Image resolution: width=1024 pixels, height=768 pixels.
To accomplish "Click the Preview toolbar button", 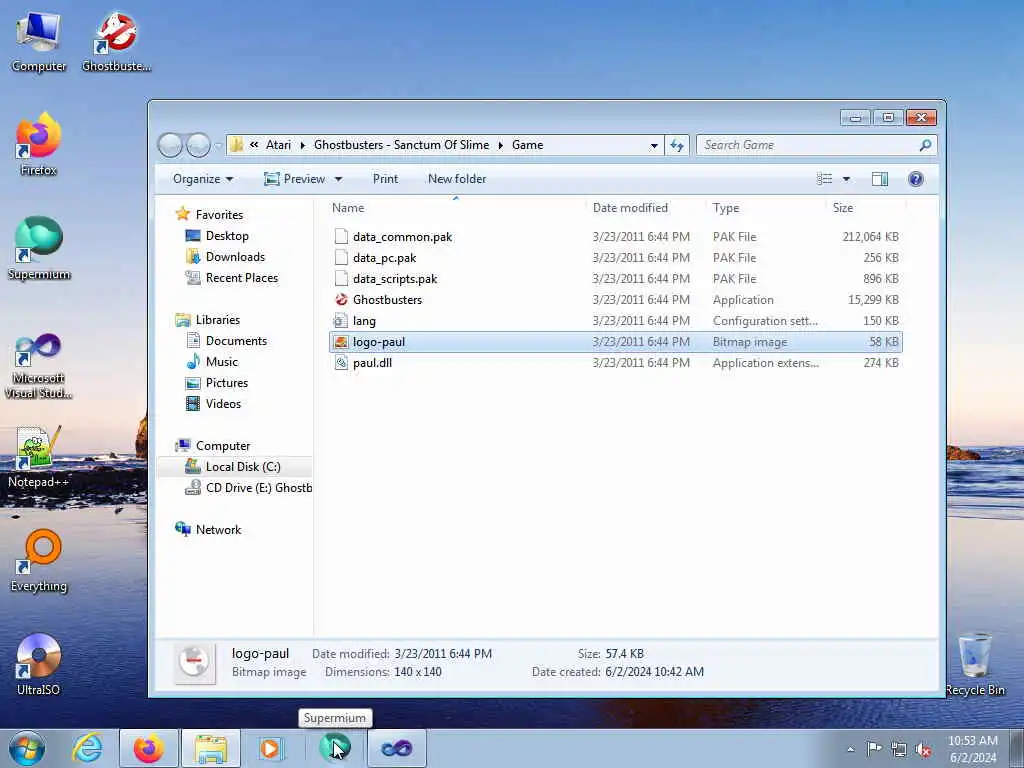I will pos(295,179).
